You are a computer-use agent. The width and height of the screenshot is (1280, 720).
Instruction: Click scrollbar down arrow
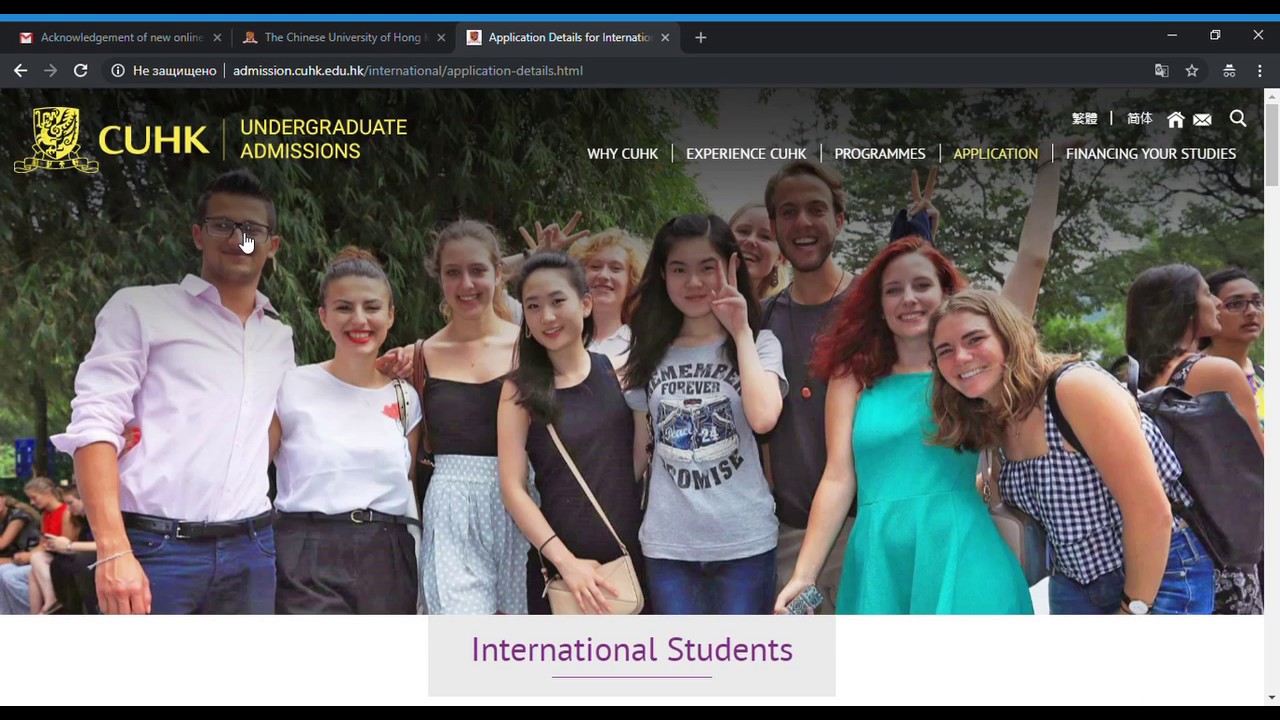pos(1271,697)
